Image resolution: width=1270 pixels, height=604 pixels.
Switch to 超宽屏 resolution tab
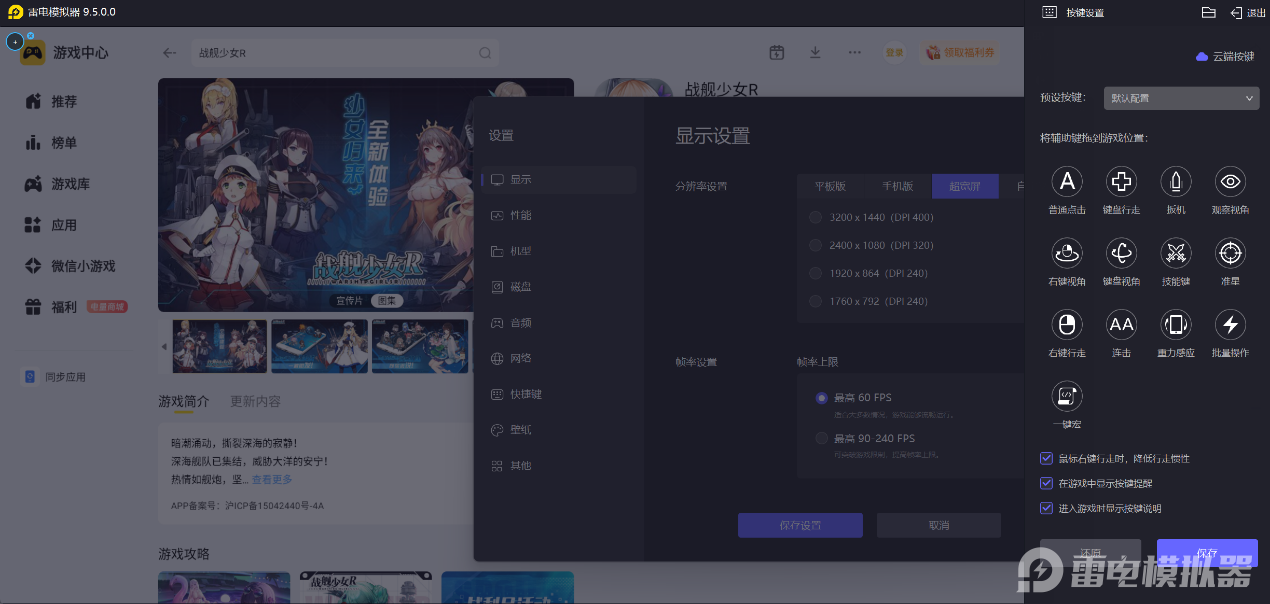965,186
